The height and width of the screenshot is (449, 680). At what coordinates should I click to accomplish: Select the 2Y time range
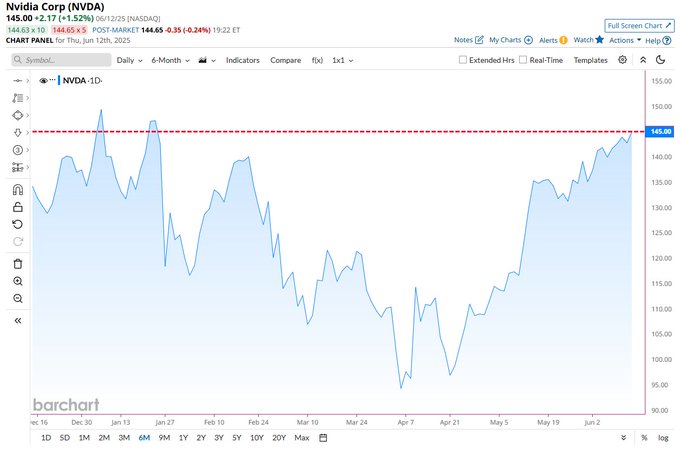(x=201, y=438)
